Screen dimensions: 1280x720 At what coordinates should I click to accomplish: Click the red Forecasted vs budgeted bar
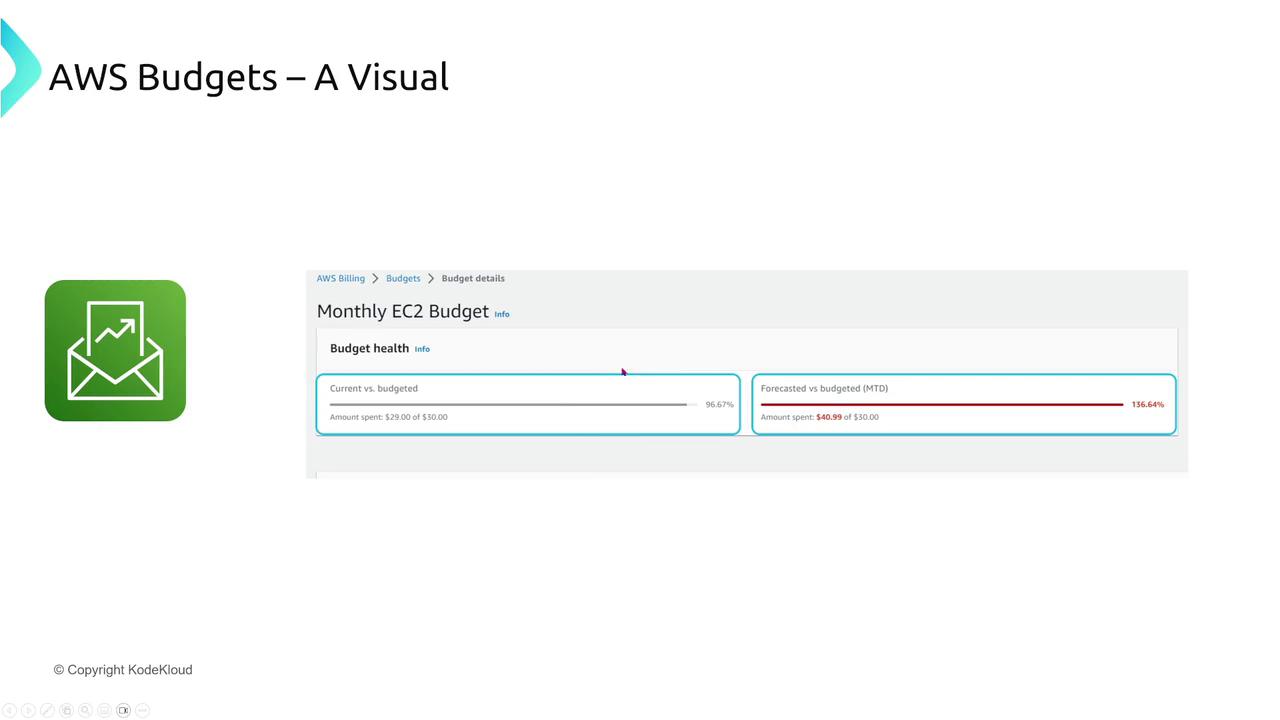[941, 404]
